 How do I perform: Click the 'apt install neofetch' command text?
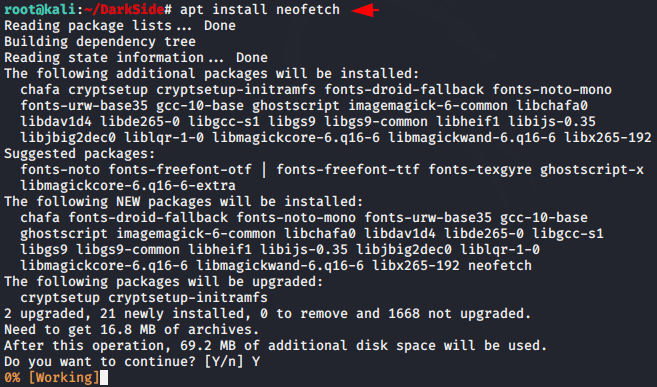(260, 9)
